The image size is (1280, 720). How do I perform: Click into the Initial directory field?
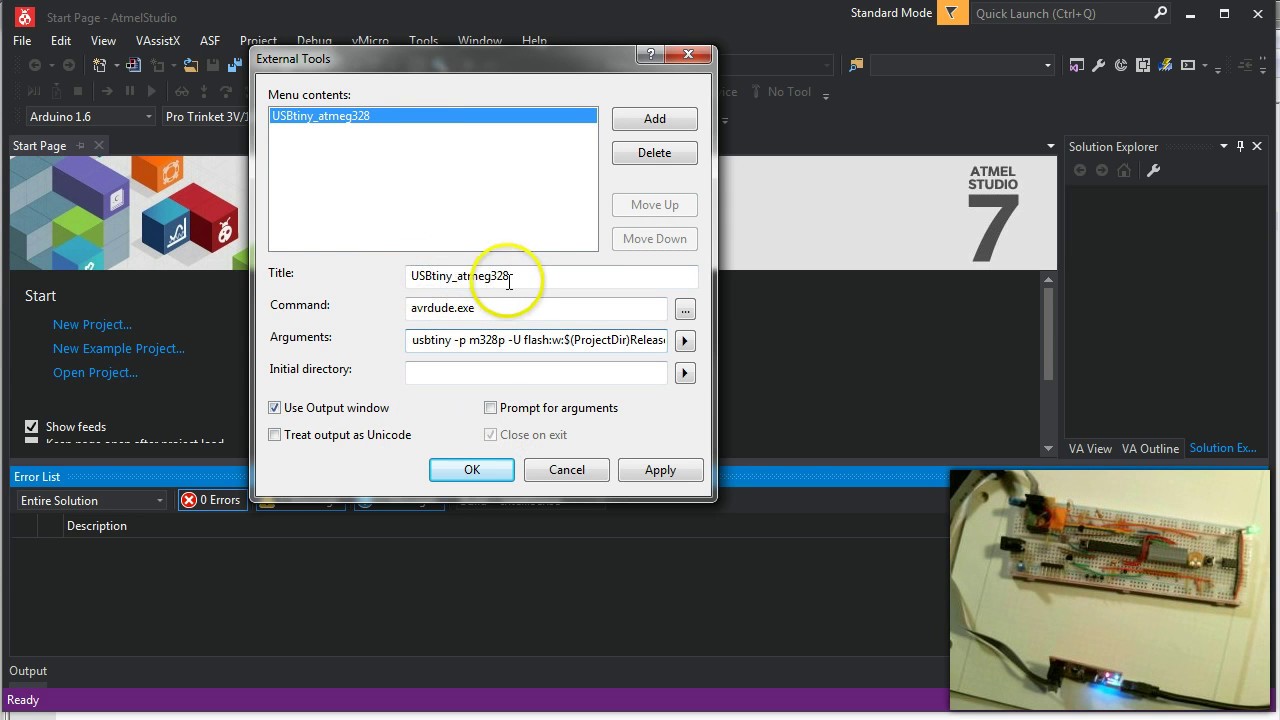[536, 373]
